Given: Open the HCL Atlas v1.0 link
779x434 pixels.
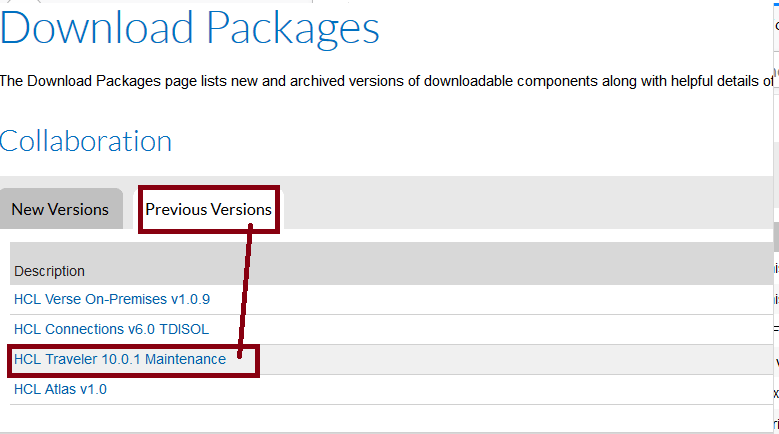Looking at the screenshot, I should tap(60, 389).
